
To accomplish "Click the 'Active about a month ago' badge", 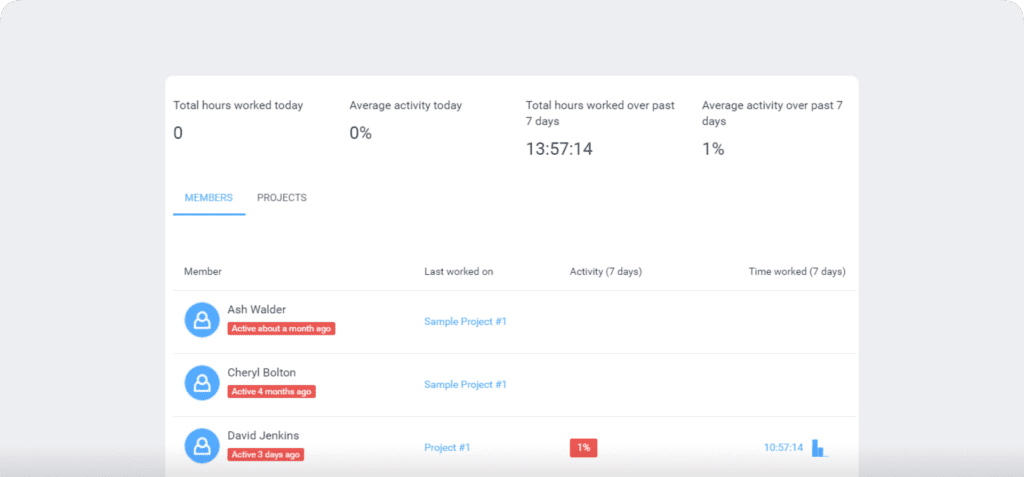I will coord(281,329).
